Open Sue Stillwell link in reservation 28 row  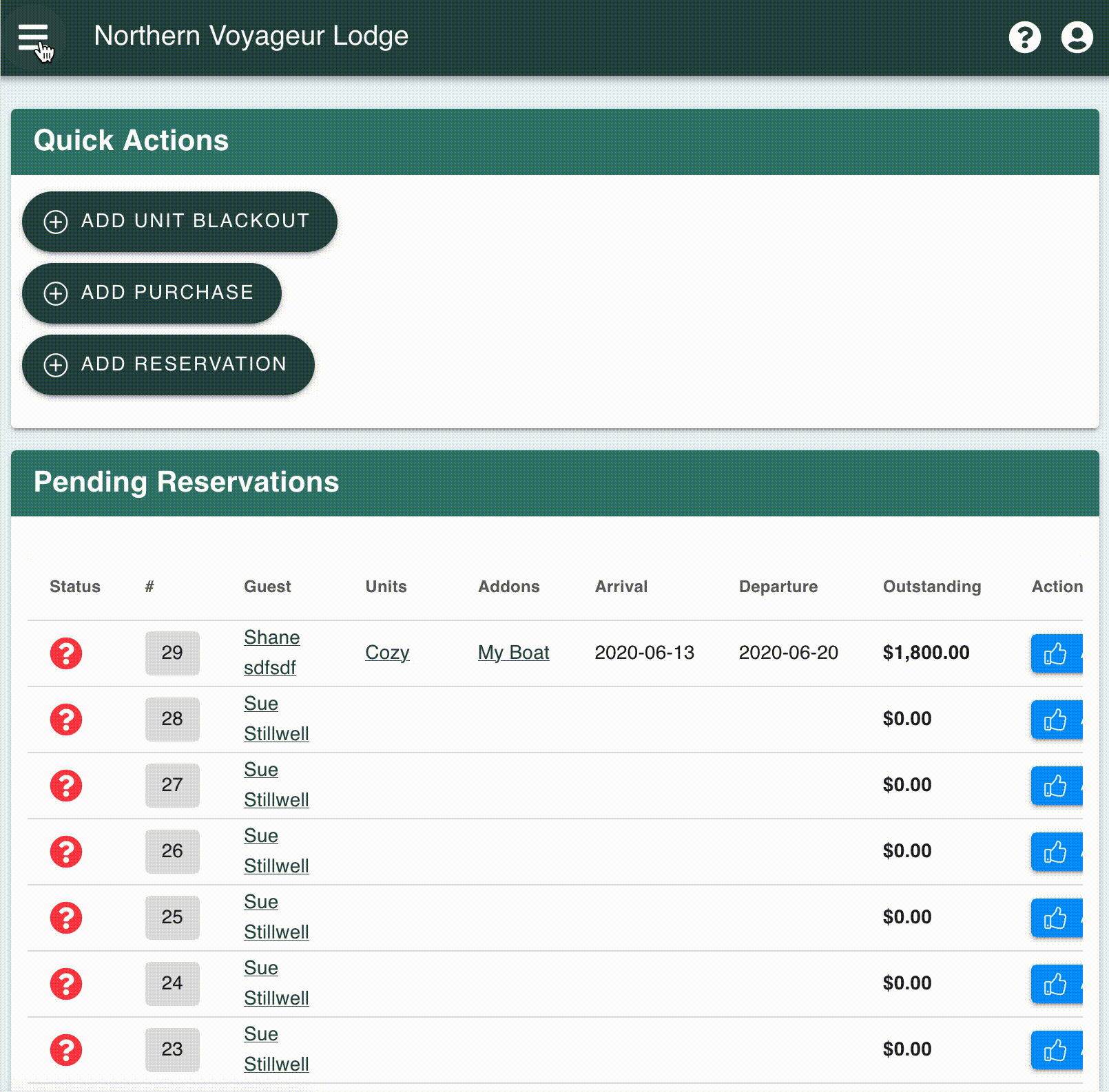click(x=276, y=719)
